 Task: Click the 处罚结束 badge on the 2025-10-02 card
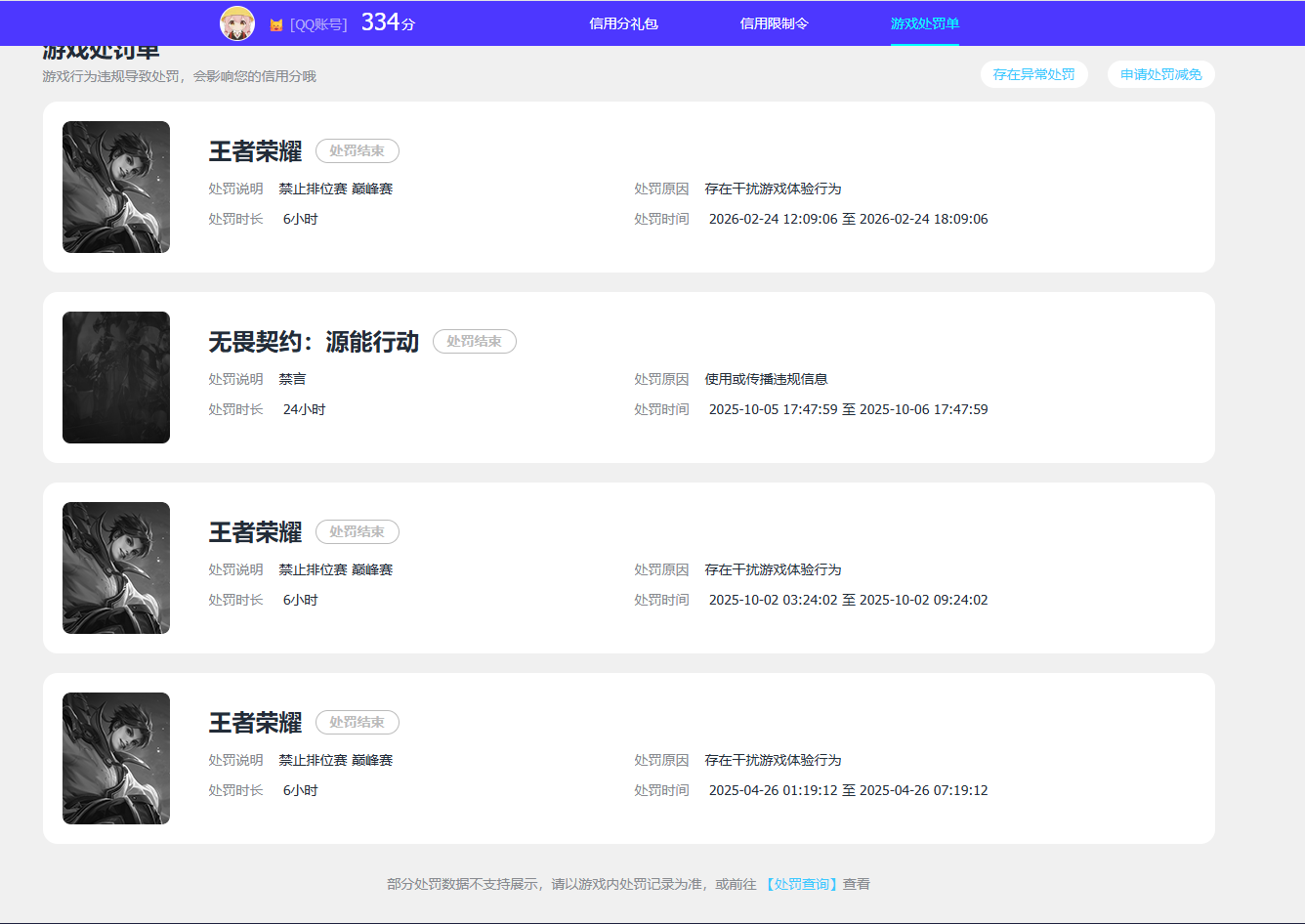tap(358, 532)
